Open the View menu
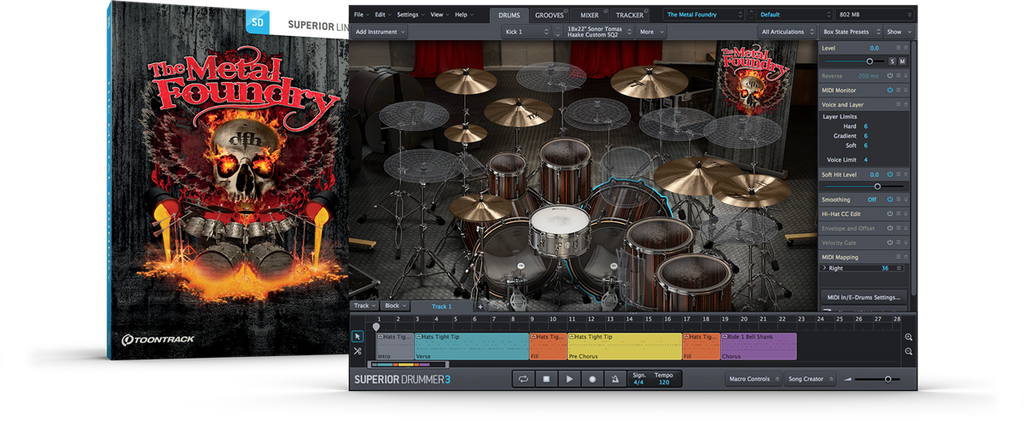 (439, 14)
